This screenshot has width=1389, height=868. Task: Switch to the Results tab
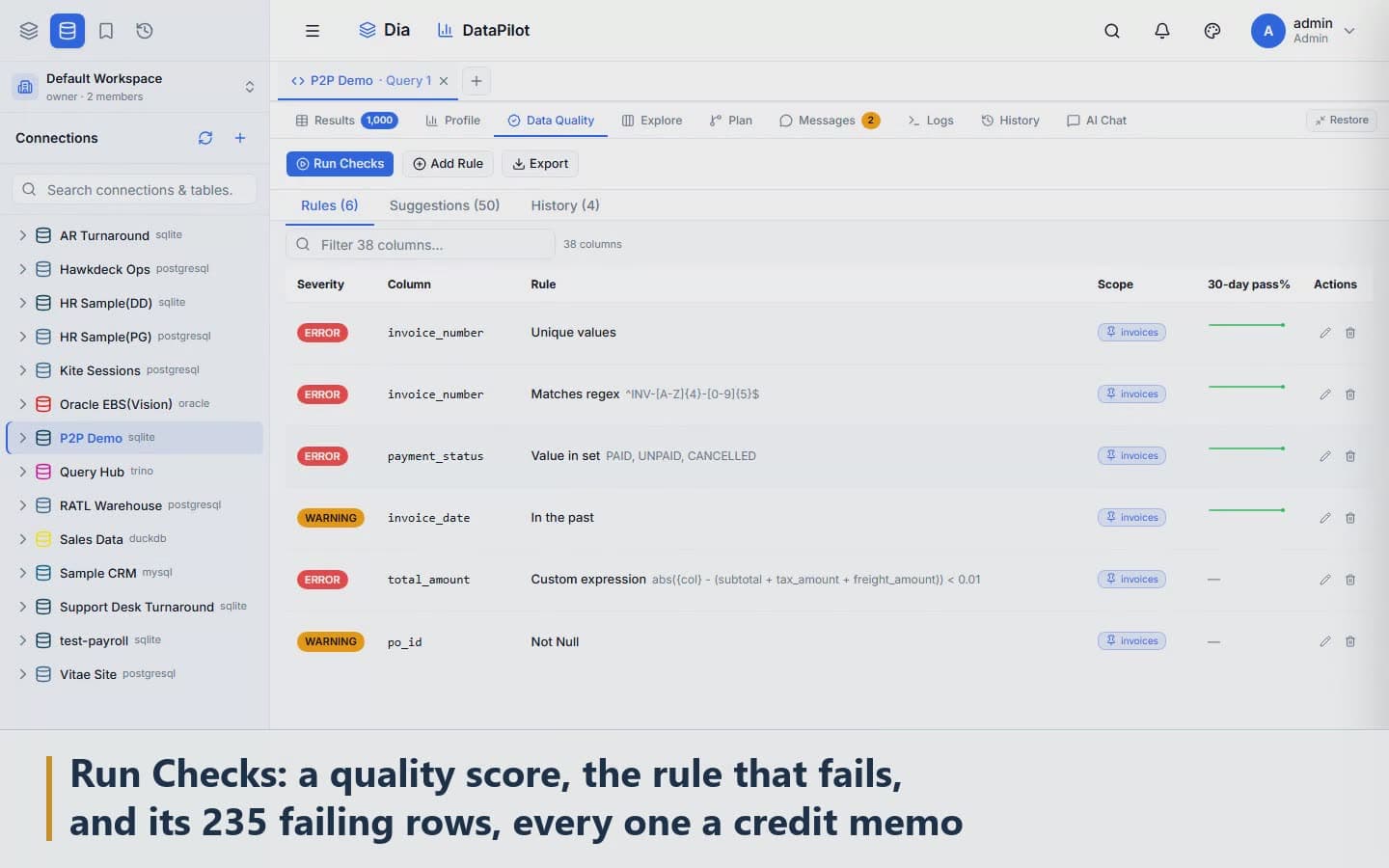click(x=346, y=121)
